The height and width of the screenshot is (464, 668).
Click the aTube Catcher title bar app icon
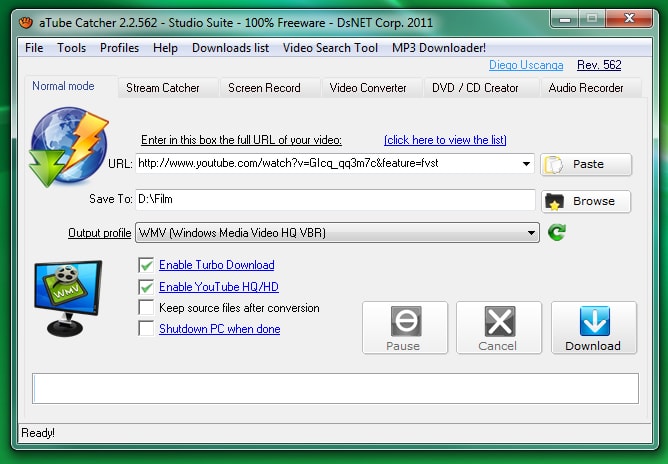click(x=26, y=22)
